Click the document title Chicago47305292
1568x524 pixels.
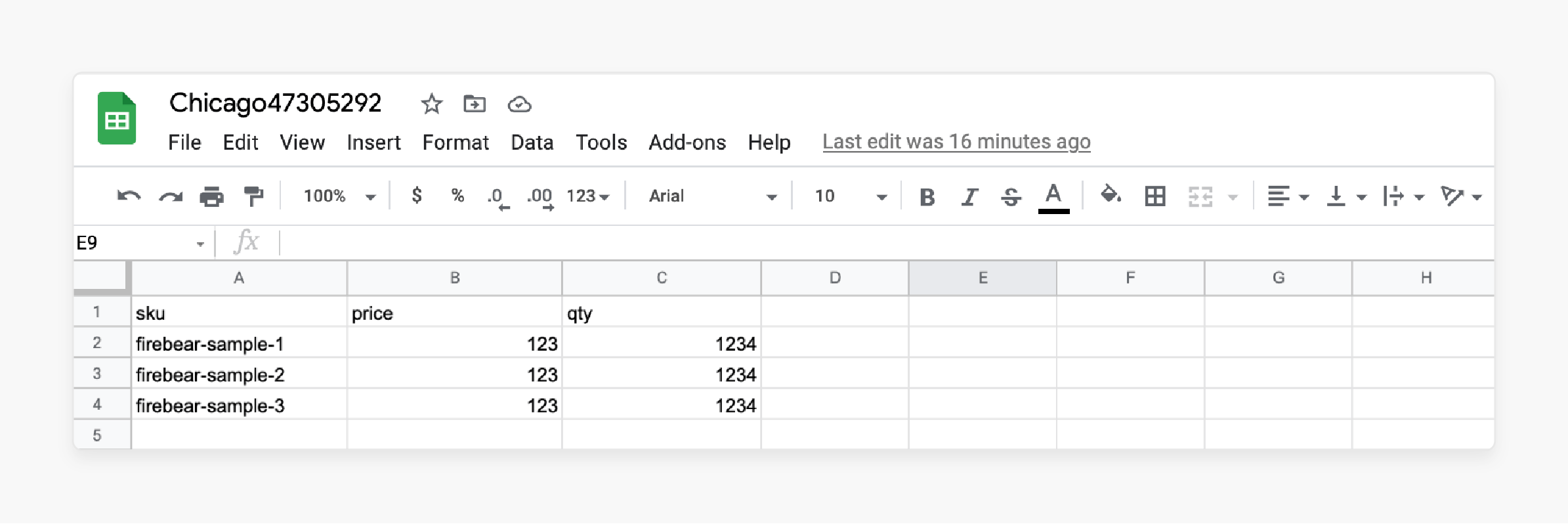275,103
